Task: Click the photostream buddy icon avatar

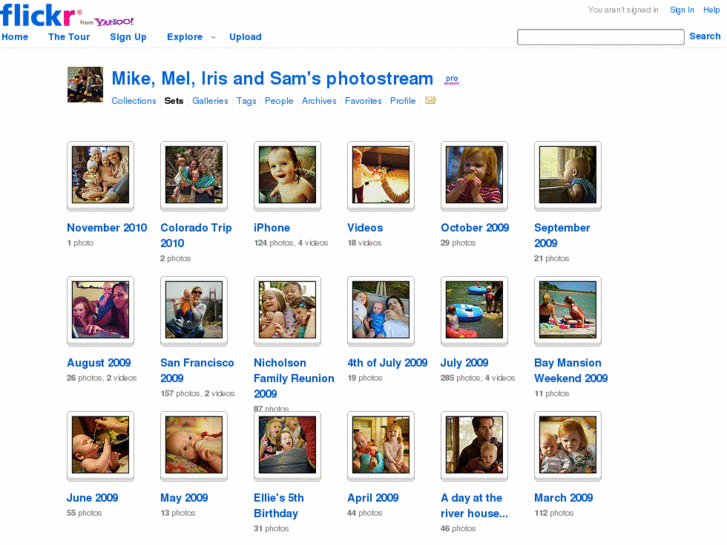Action: pos(85,85)
